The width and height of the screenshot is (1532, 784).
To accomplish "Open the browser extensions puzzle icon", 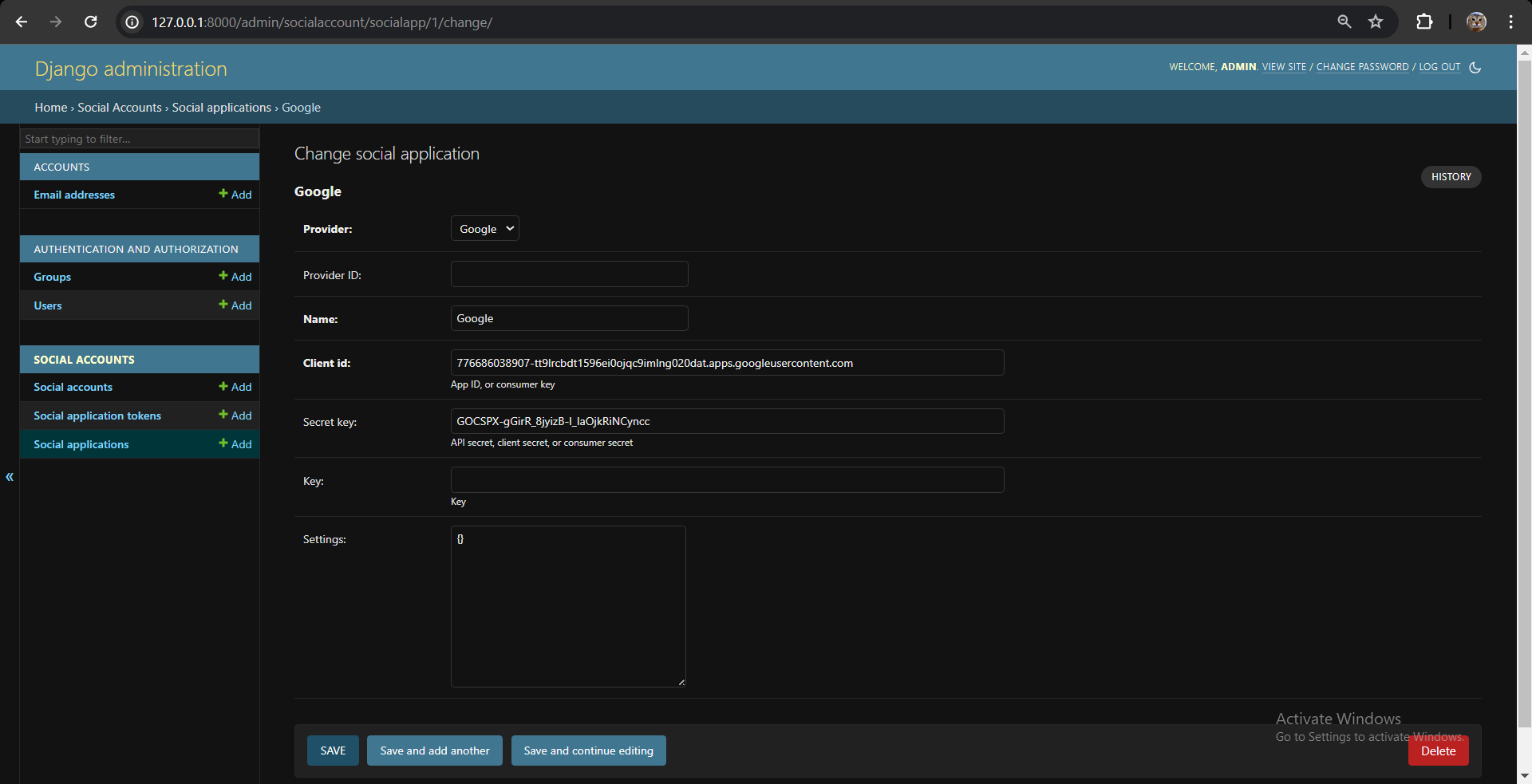I will click(1424, 22).
